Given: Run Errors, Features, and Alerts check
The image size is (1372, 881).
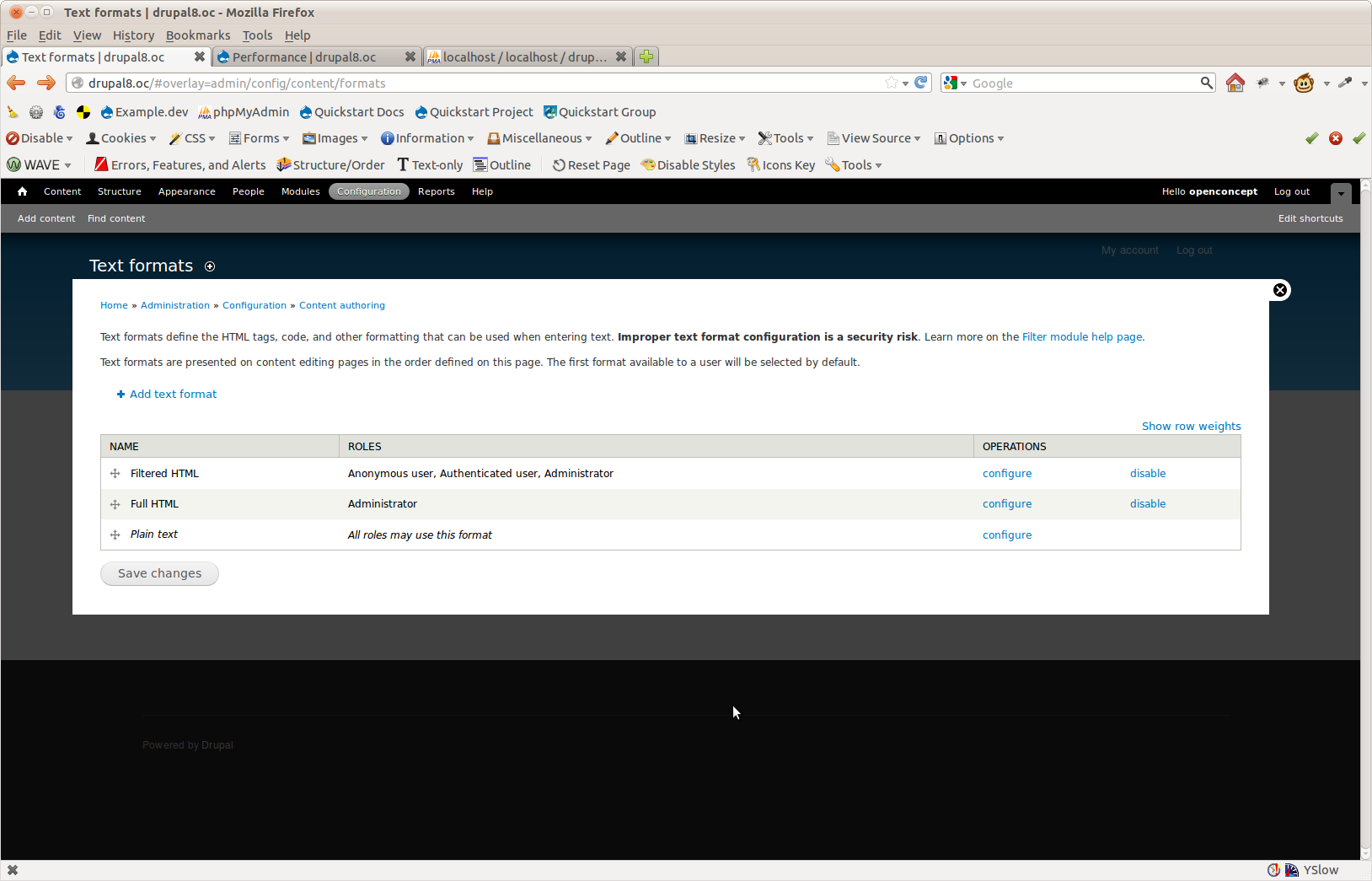Looking at the screenshot, I should click(180, 165).
